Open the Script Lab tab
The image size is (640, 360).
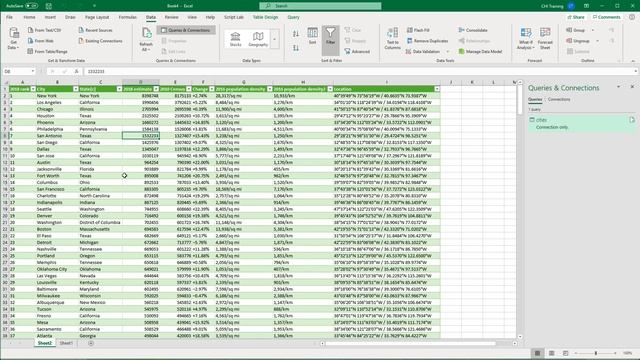233,17
